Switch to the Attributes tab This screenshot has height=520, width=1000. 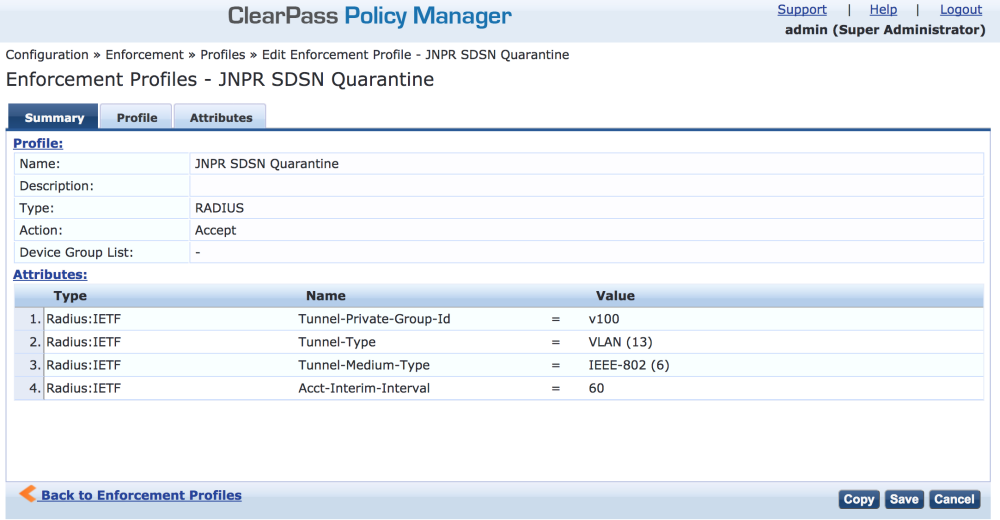click(221, 117)
